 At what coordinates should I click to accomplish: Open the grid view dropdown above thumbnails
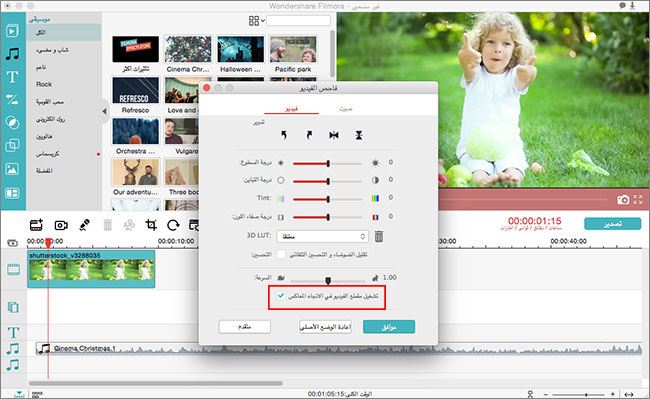pyautogui.click(x=257, y=21)
